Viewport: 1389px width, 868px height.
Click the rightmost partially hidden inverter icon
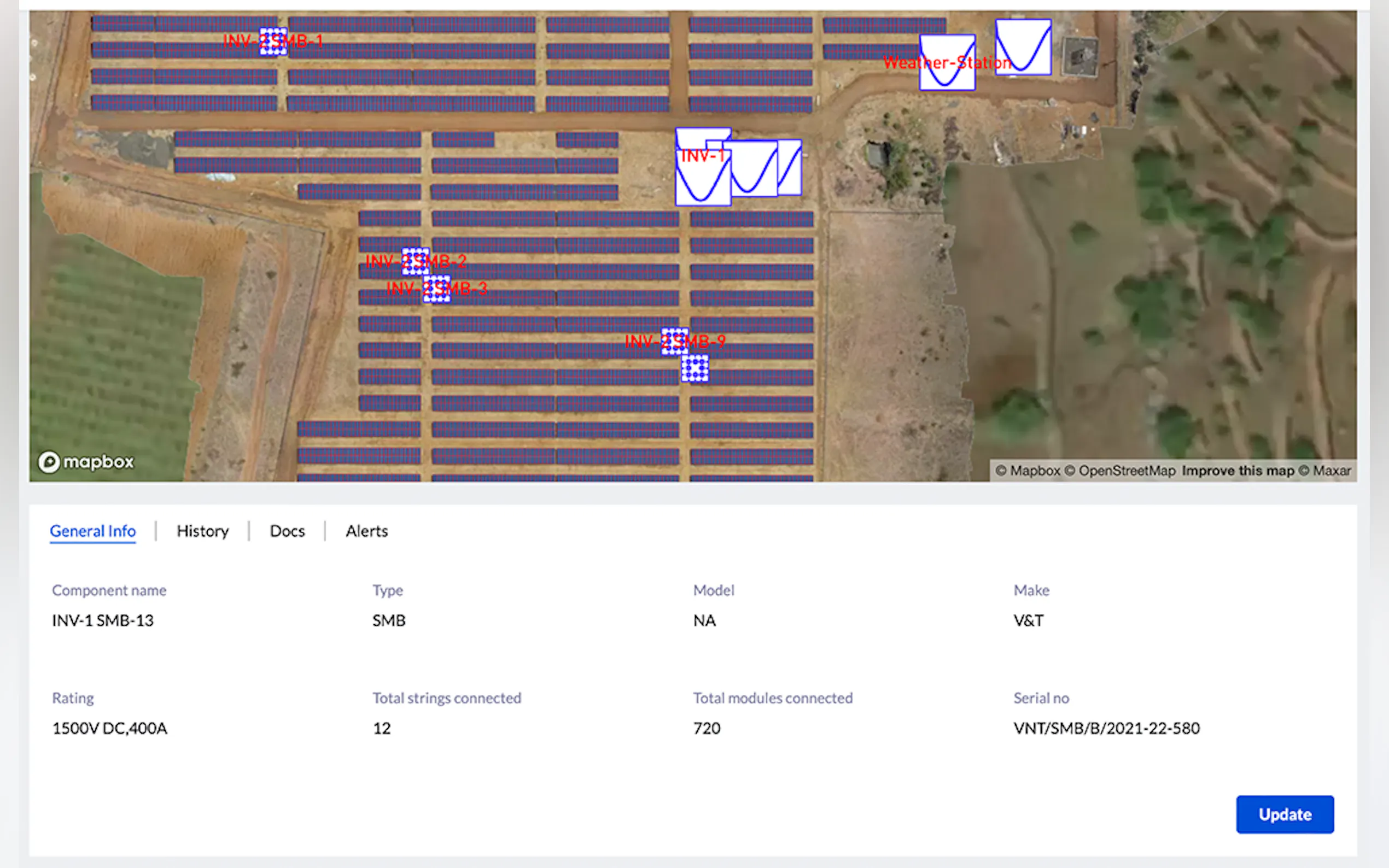coord(791,167)
